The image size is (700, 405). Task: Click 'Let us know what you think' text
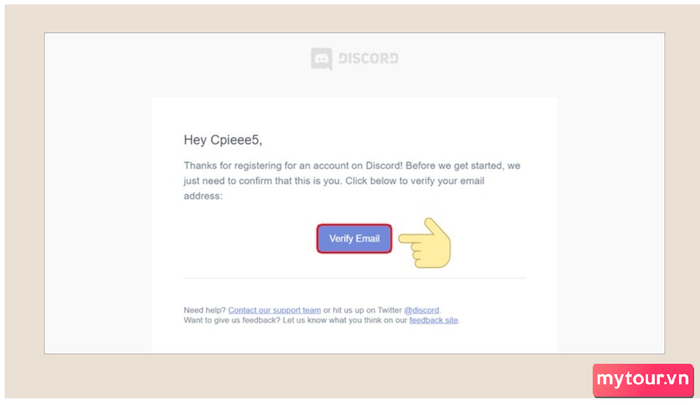[x=350, y=320]
